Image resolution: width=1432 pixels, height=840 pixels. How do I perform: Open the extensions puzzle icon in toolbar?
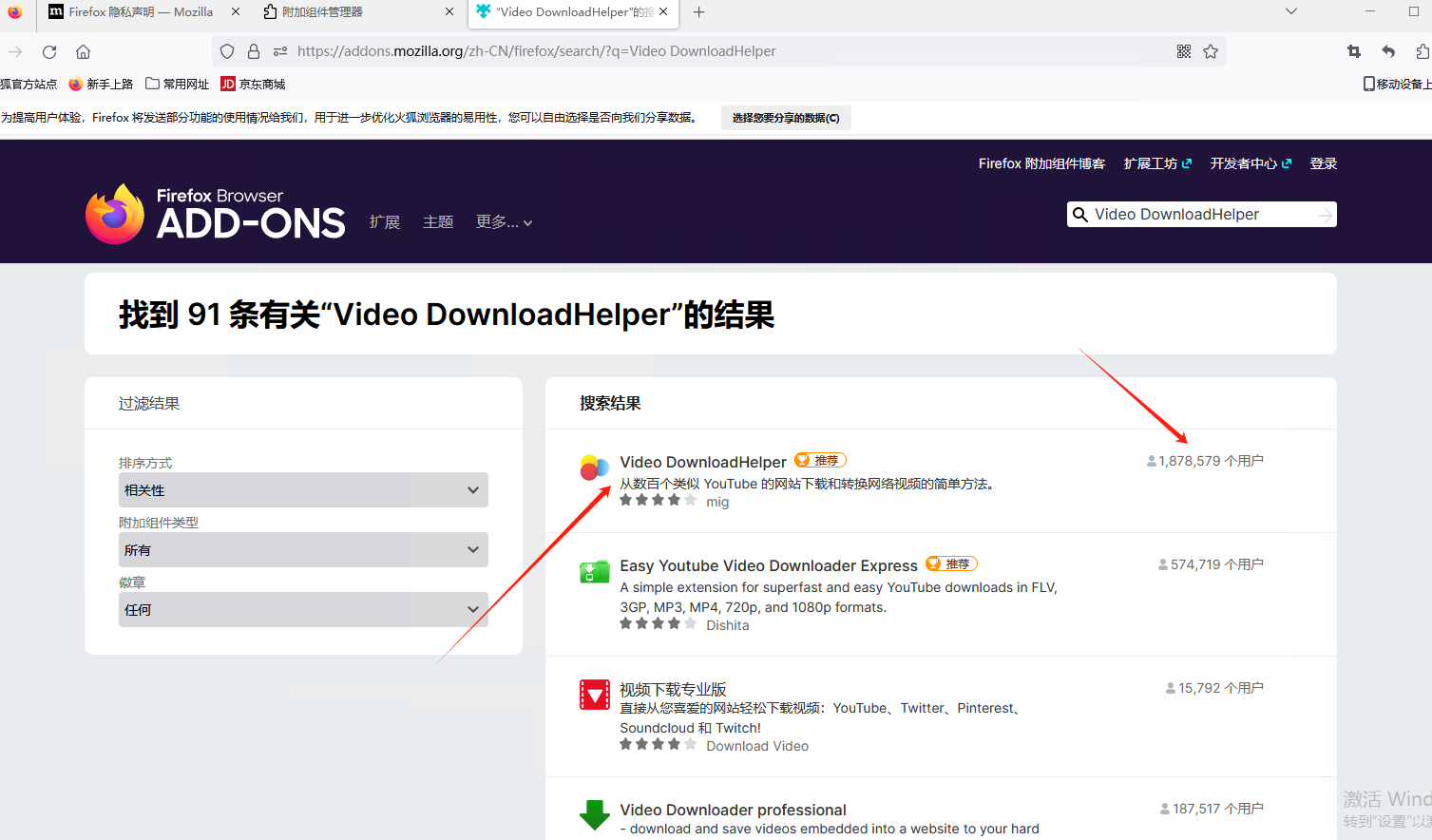coord(1422,51)
